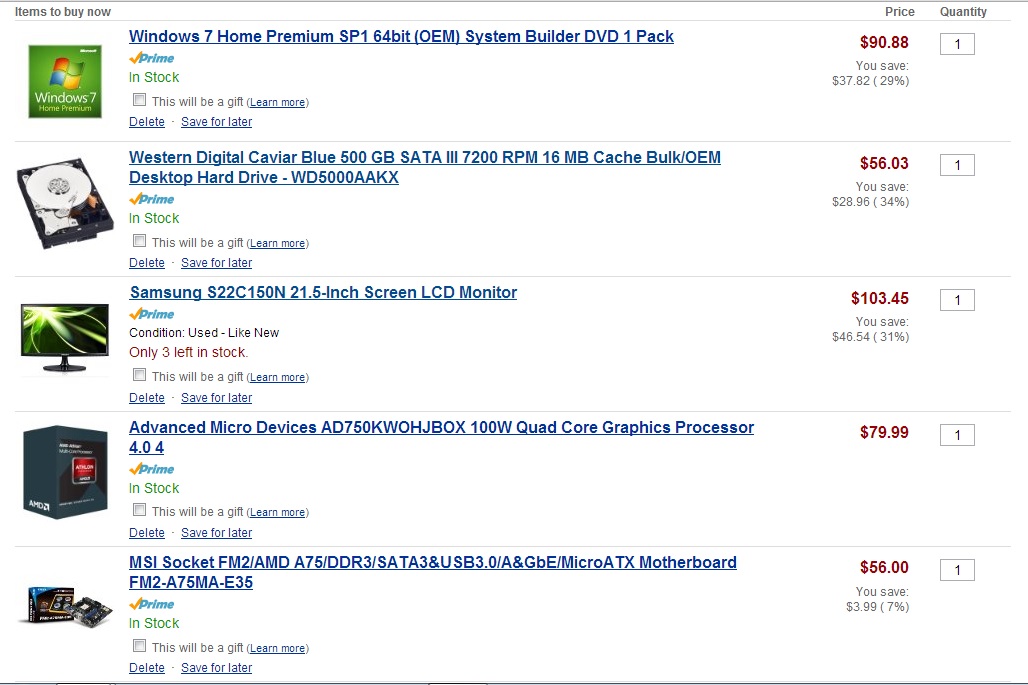This screenshot has height=685, width=1028.
Task: Delete the Western Digital hard drive item
Action: [x=147, y=263]
